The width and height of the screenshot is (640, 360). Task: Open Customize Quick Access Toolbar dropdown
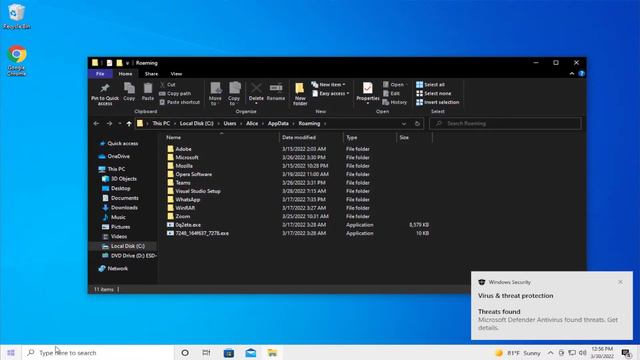pos(127,63)
